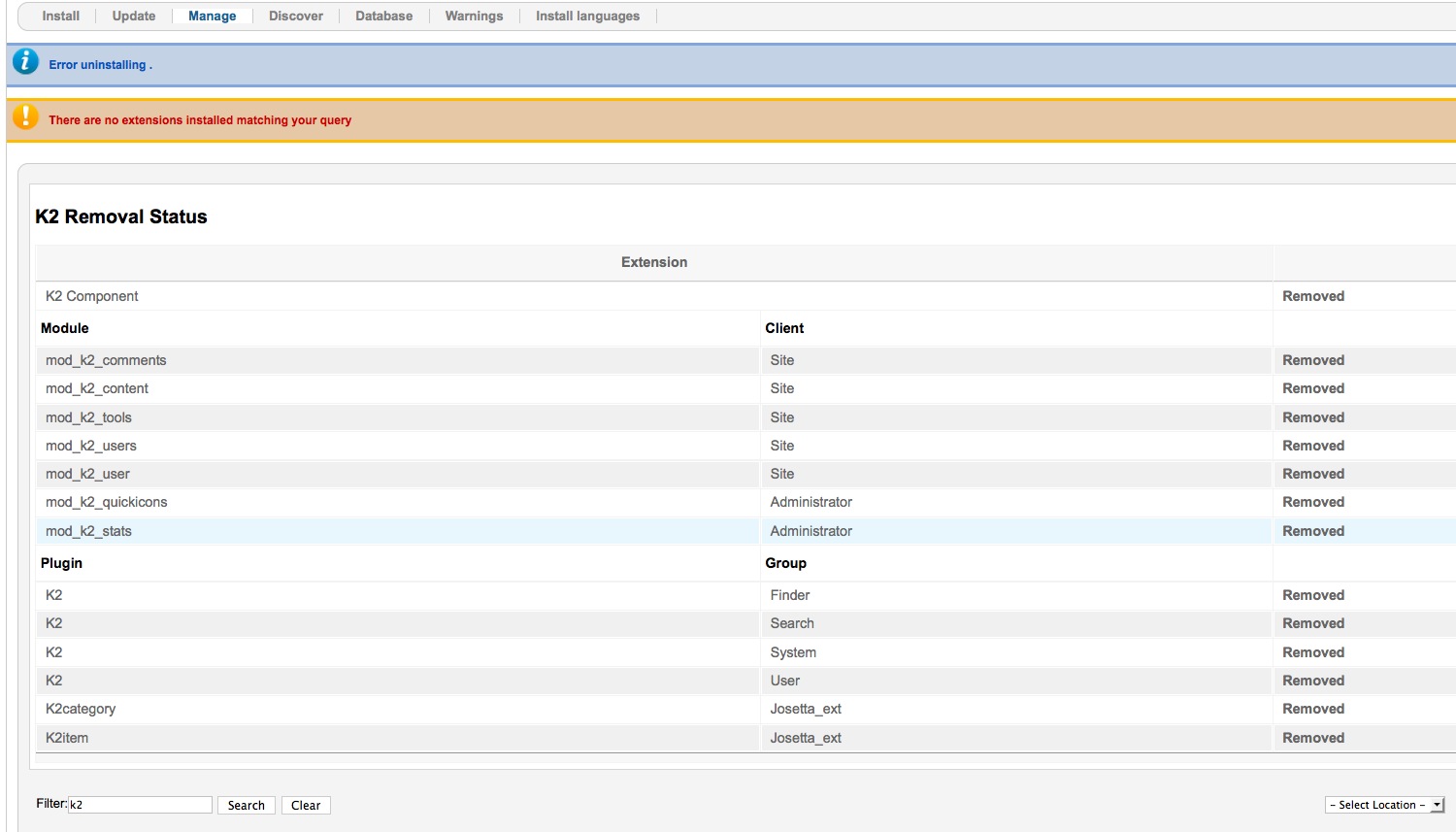Click the mod_k2_tools module name
Image resolution: width=1456 pixels, height=832 pixels.
[88, 417]
